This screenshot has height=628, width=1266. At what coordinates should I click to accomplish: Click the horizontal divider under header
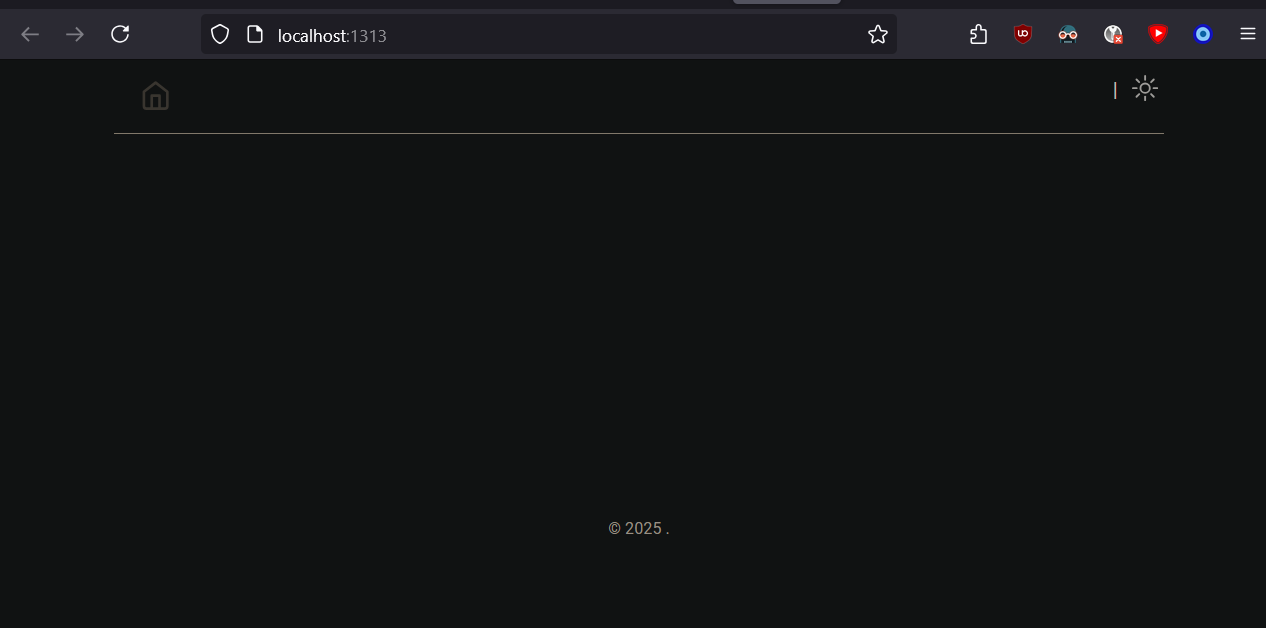coord(639,133)
